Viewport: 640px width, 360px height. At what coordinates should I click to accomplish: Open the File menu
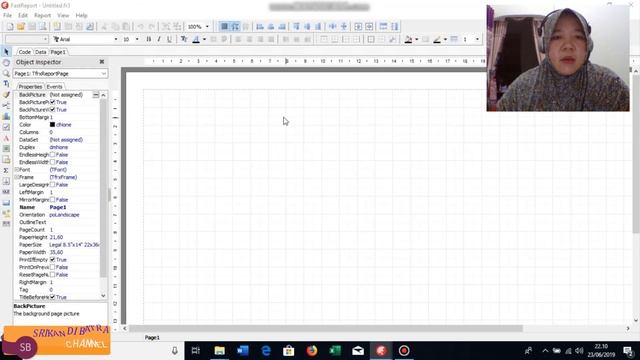point(7,16)
